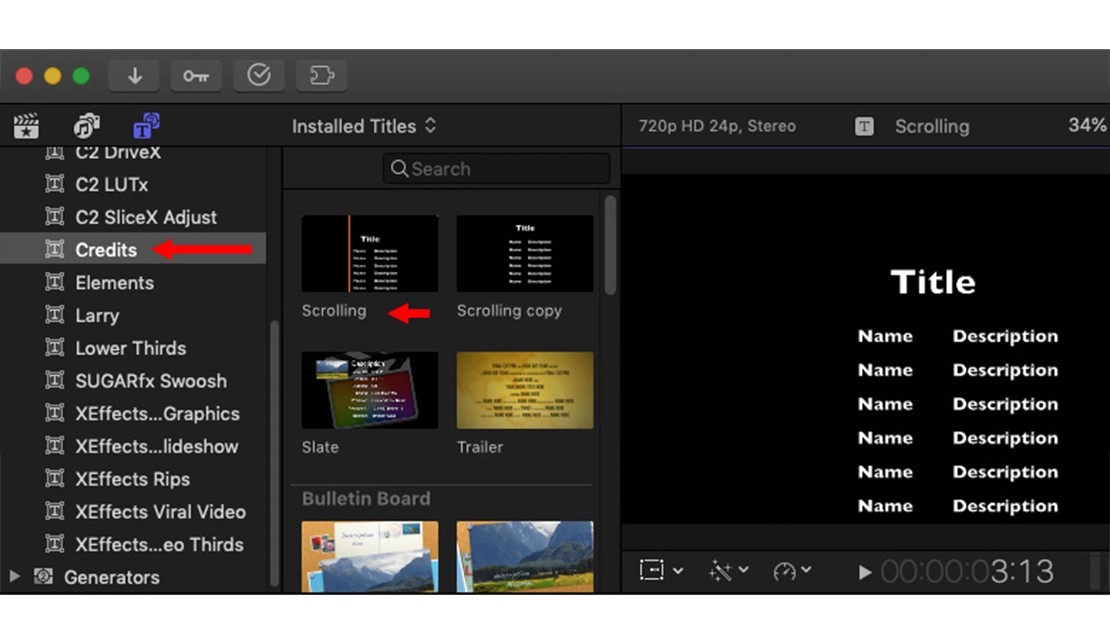
Task: Click the 34% viewer zoom level
Action: click(1086, 126)
